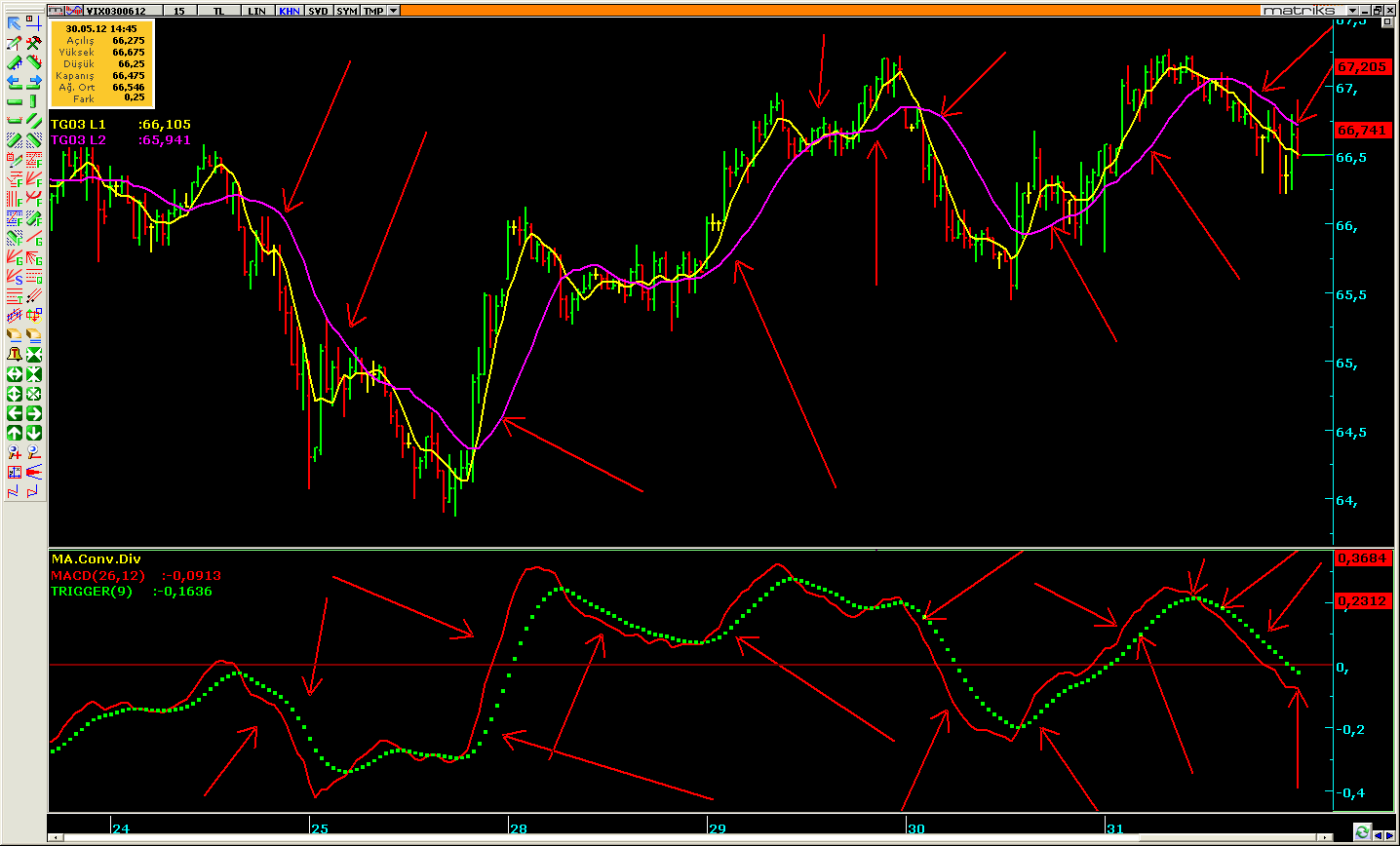Choose the red speed fan S tool
The image size is (1400, 846).
coord(15,277)
